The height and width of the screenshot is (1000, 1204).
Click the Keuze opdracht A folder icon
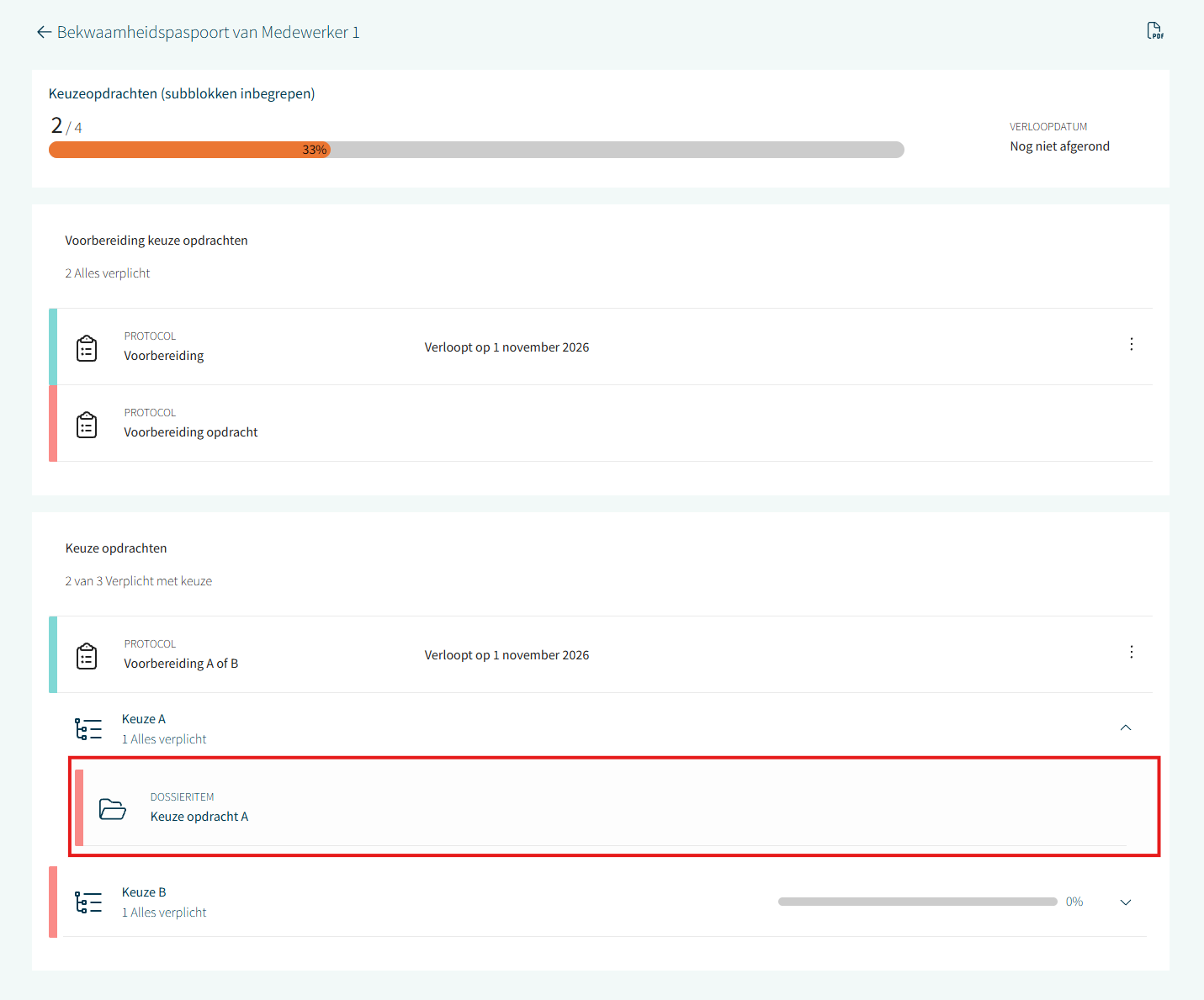coord(112,808)
